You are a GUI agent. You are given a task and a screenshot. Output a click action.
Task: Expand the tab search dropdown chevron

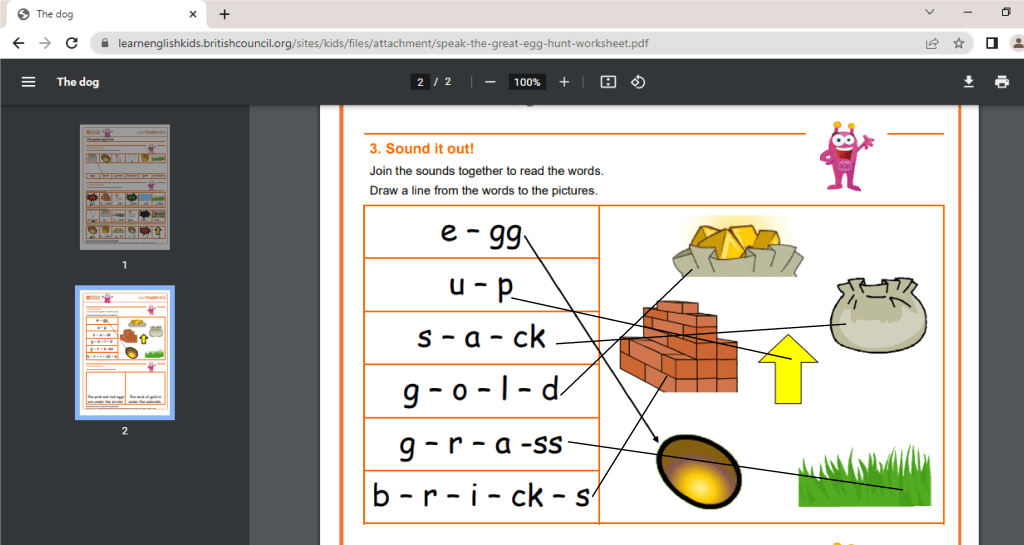point(929,12)
